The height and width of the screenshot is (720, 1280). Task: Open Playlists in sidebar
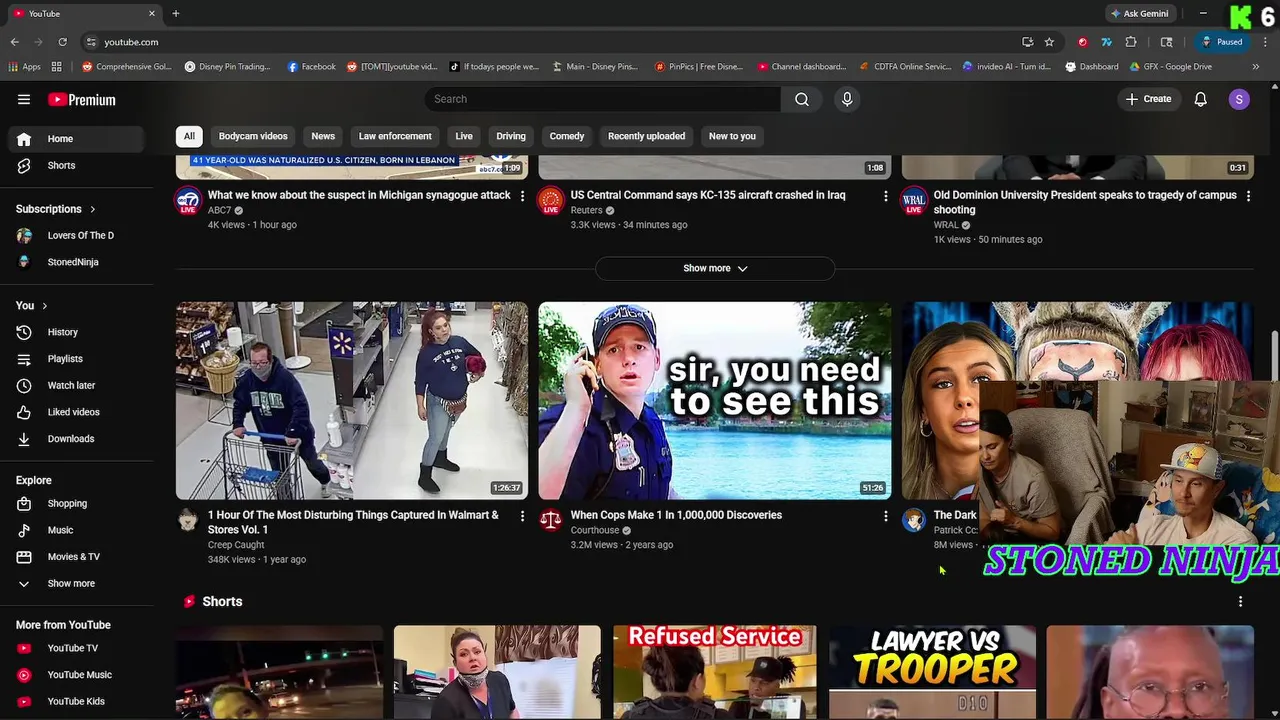77,358
